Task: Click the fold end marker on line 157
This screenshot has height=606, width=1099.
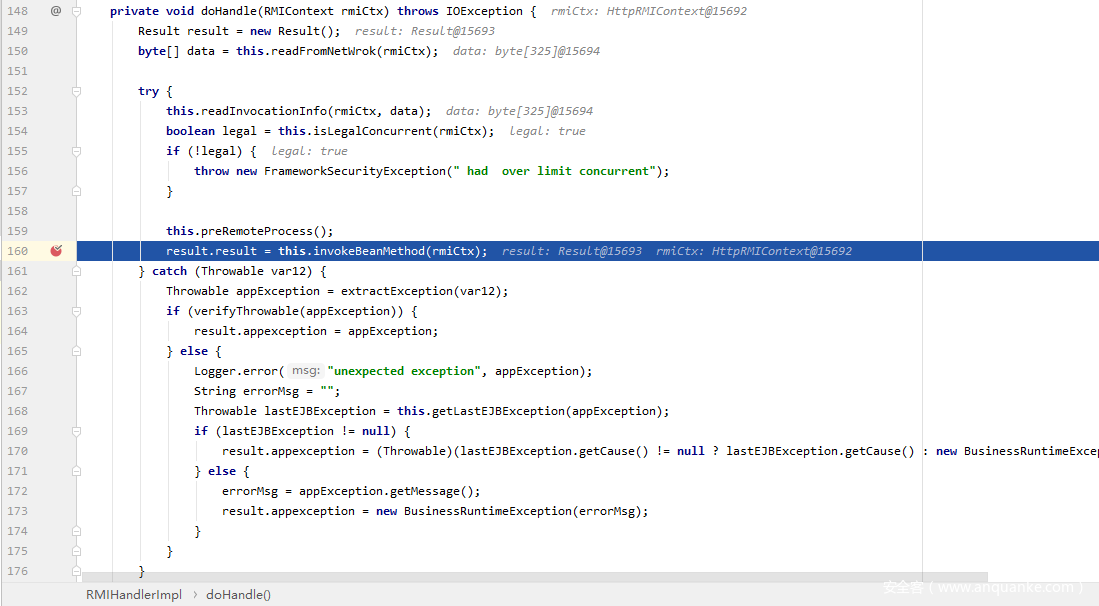Action: tap(76, 191)
